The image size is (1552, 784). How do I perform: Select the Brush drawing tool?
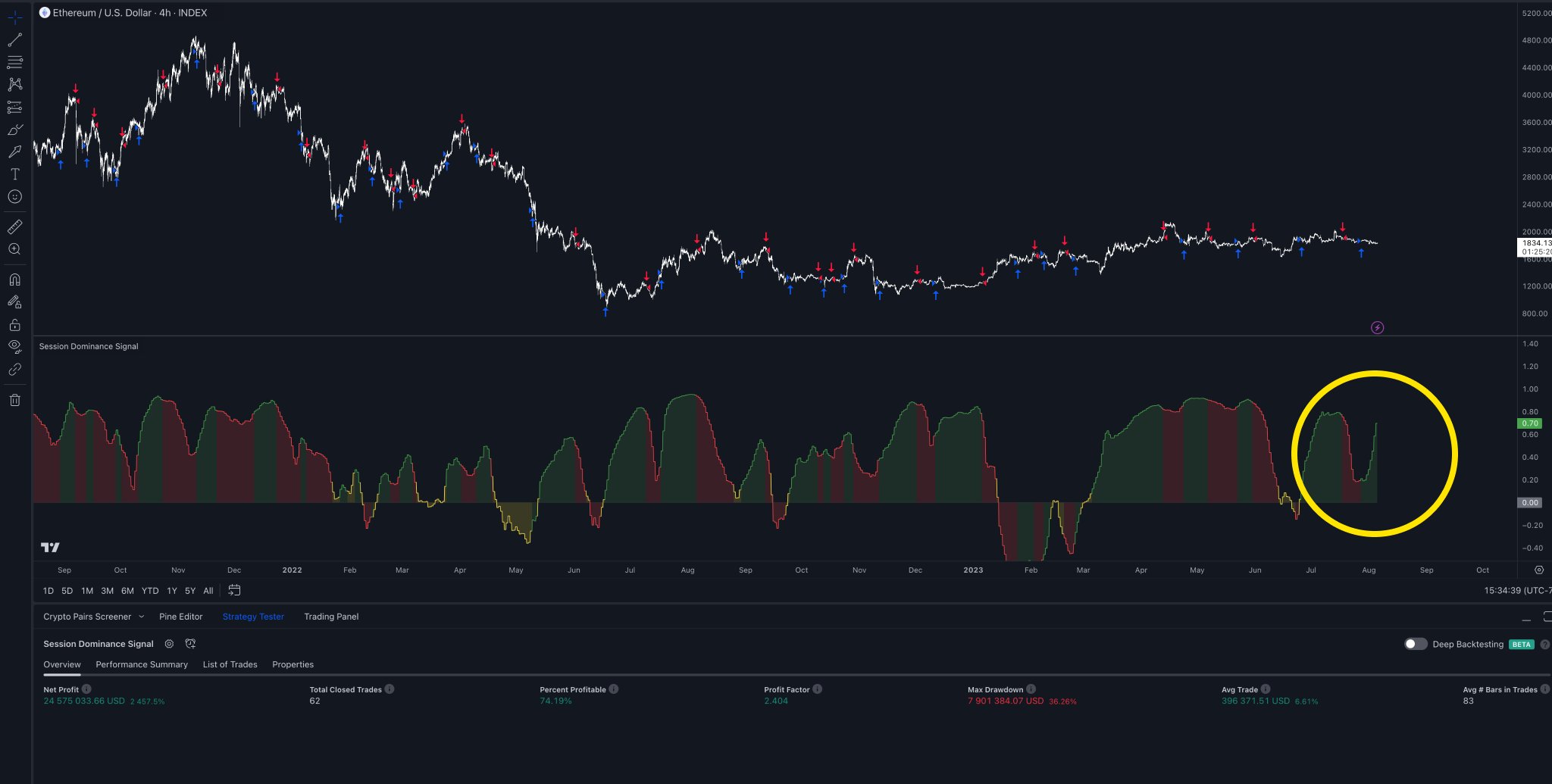coord(14,130)
